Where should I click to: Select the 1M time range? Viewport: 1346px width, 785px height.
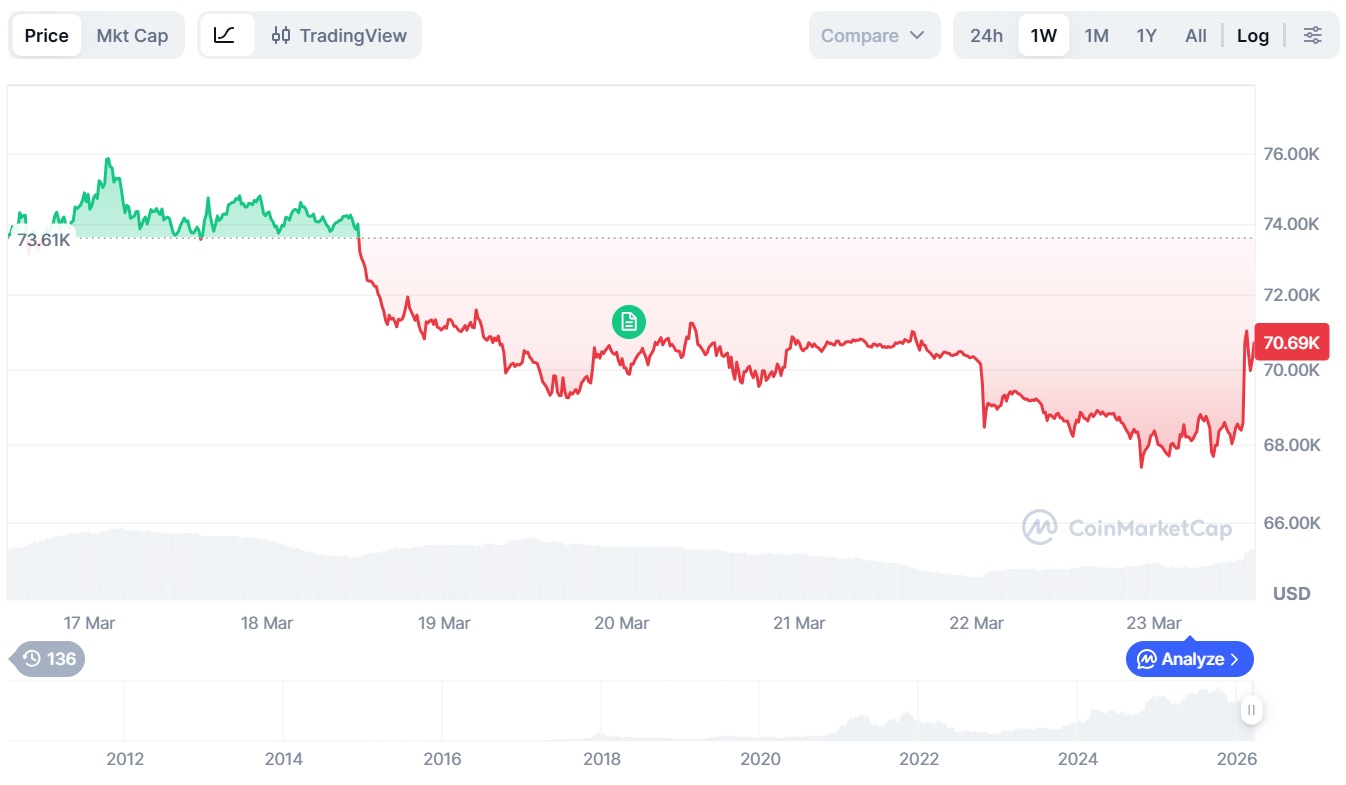tap(1096, 36)
